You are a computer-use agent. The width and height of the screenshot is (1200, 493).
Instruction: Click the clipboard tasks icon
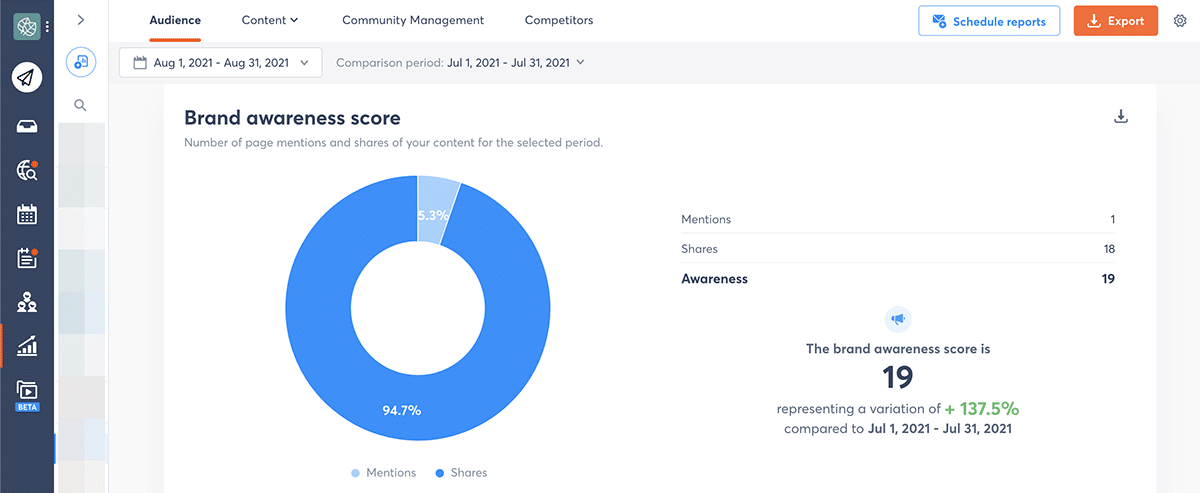27,258
